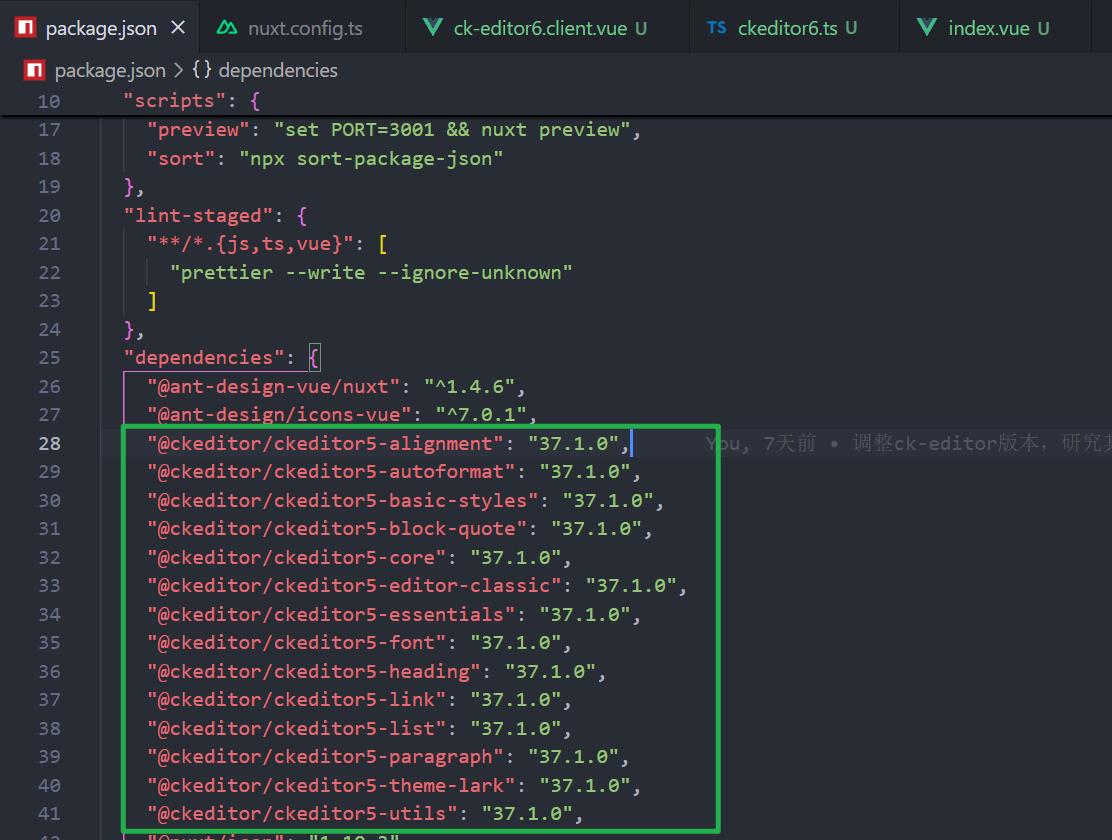Viewport: 1112px width, 840px height.
Task: Close the package.json tab
Action: pyautogui.click(x=178, y=28)
